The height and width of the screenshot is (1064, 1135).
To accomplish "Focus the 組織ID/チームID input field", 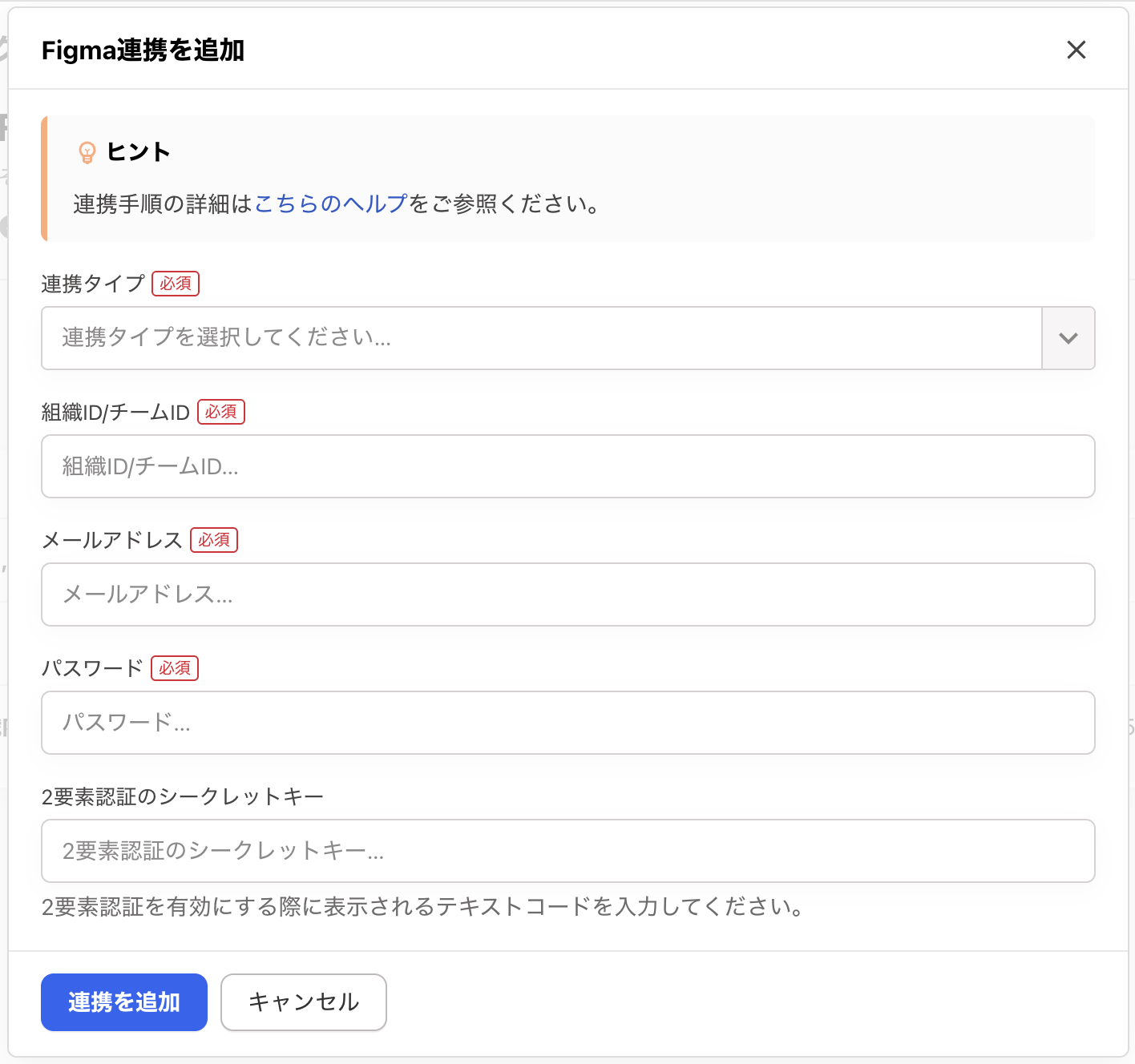I will point(567,466).
